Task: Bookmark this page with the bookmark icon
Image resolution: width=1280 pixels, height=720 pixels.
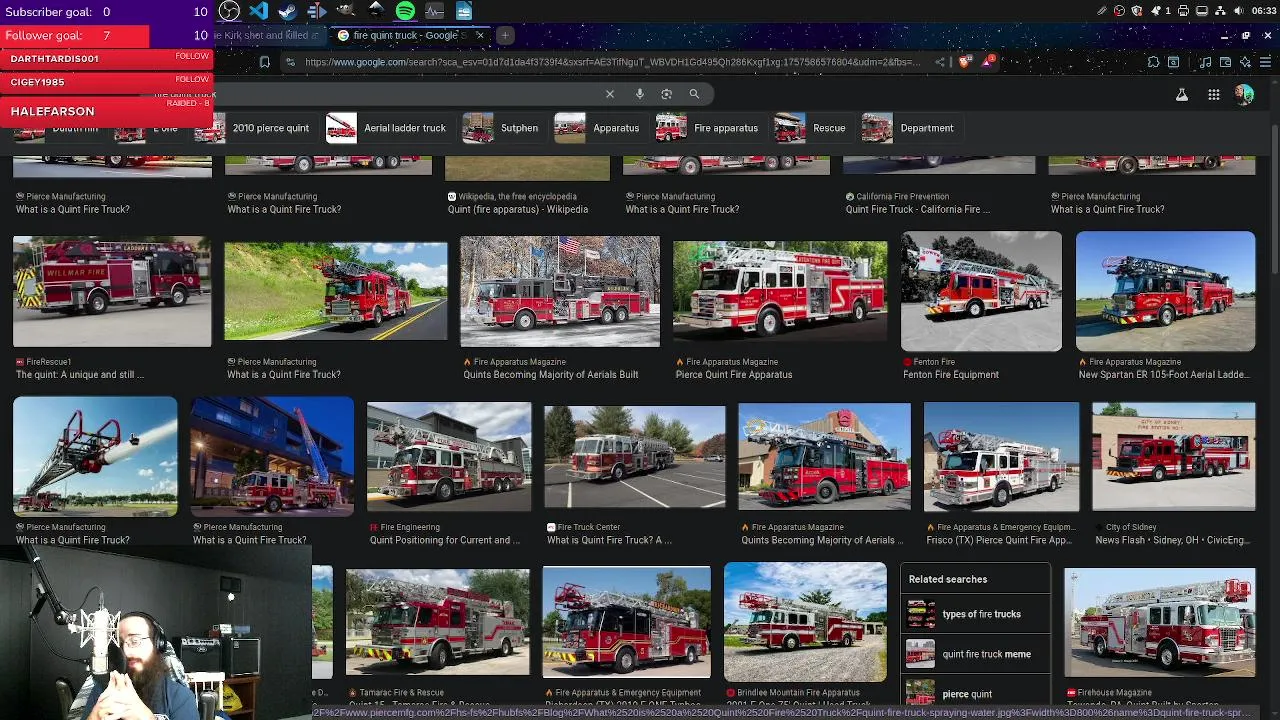Action: (x=264, y=62)
